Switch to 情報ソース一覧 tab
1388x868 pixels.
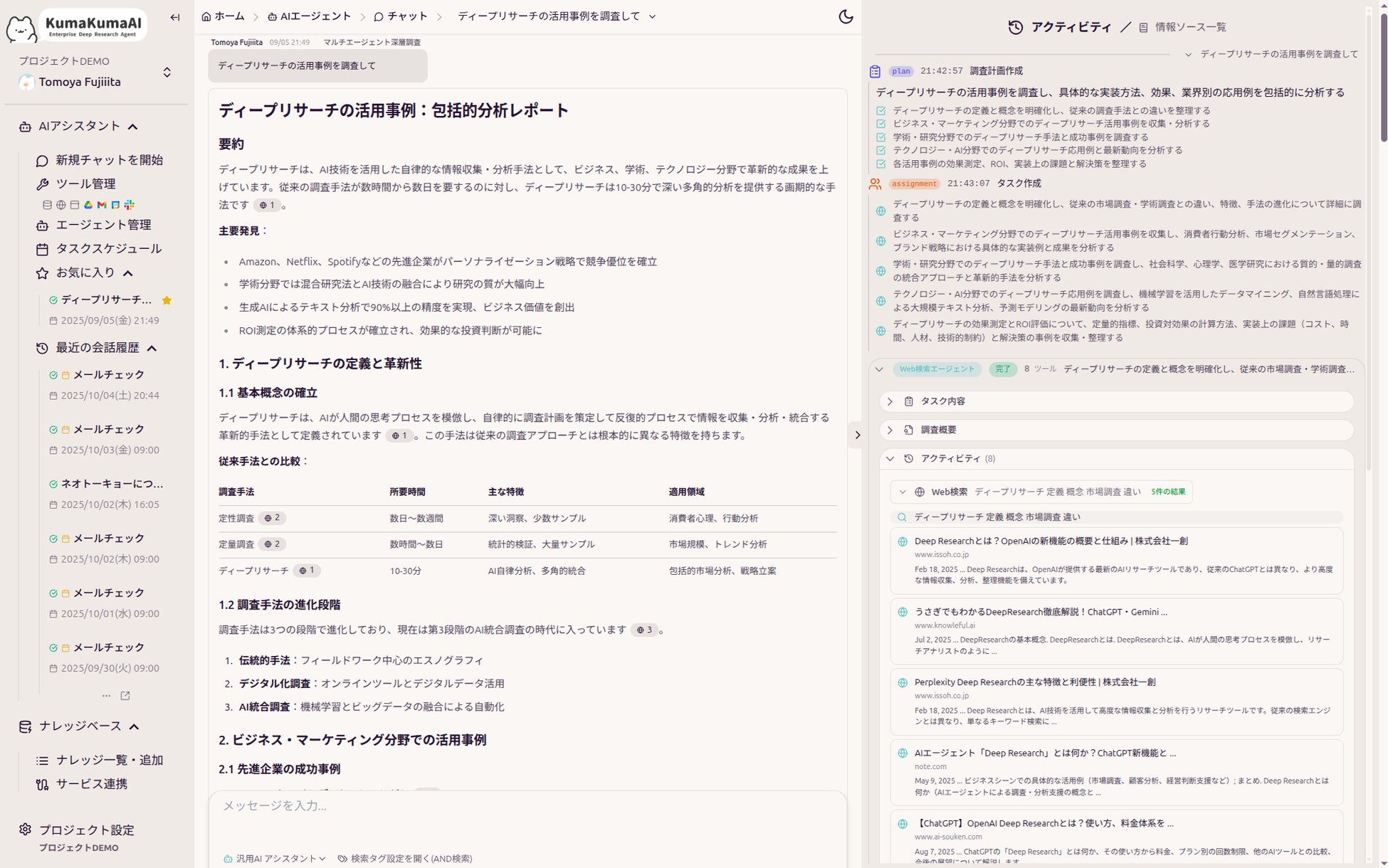point(1189,27)
